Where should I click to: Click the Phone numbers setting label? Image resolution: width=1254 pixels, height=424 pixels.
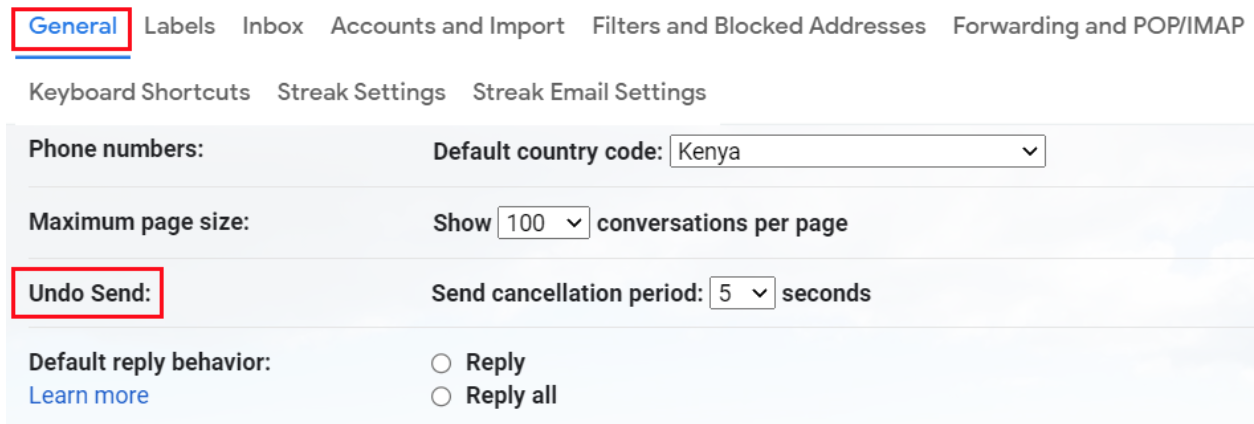[x=116, y=150]
